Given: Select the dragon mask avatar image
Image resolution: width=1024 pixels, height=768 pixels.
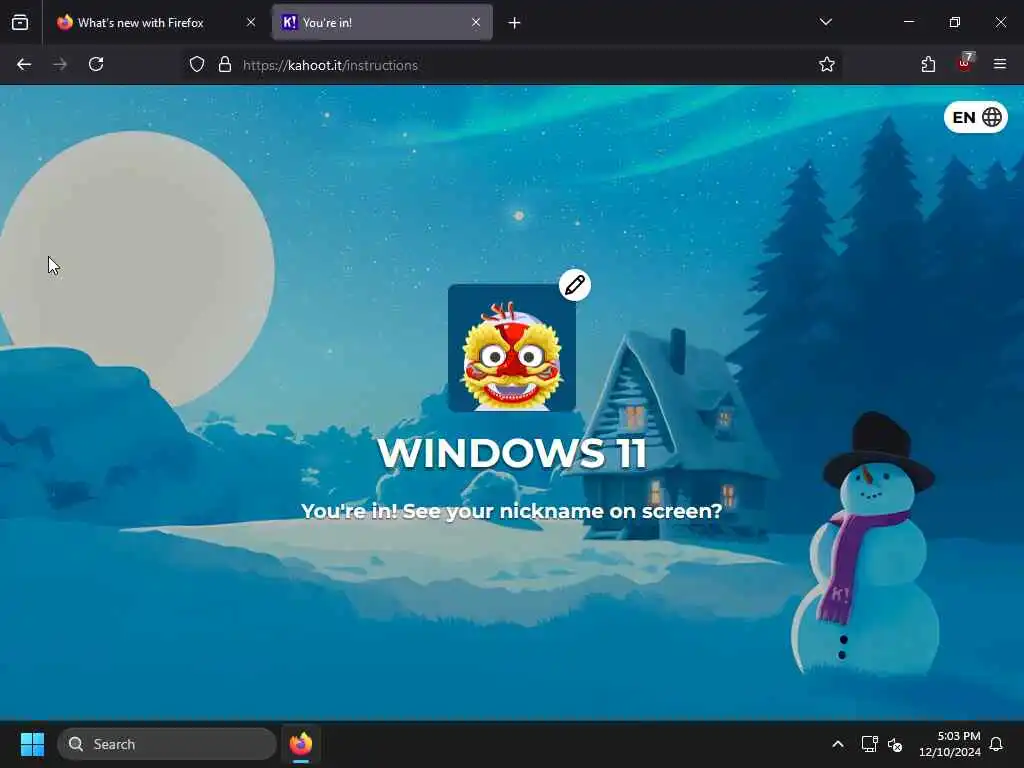Looking at the screenshot, I should coord(512,348).
